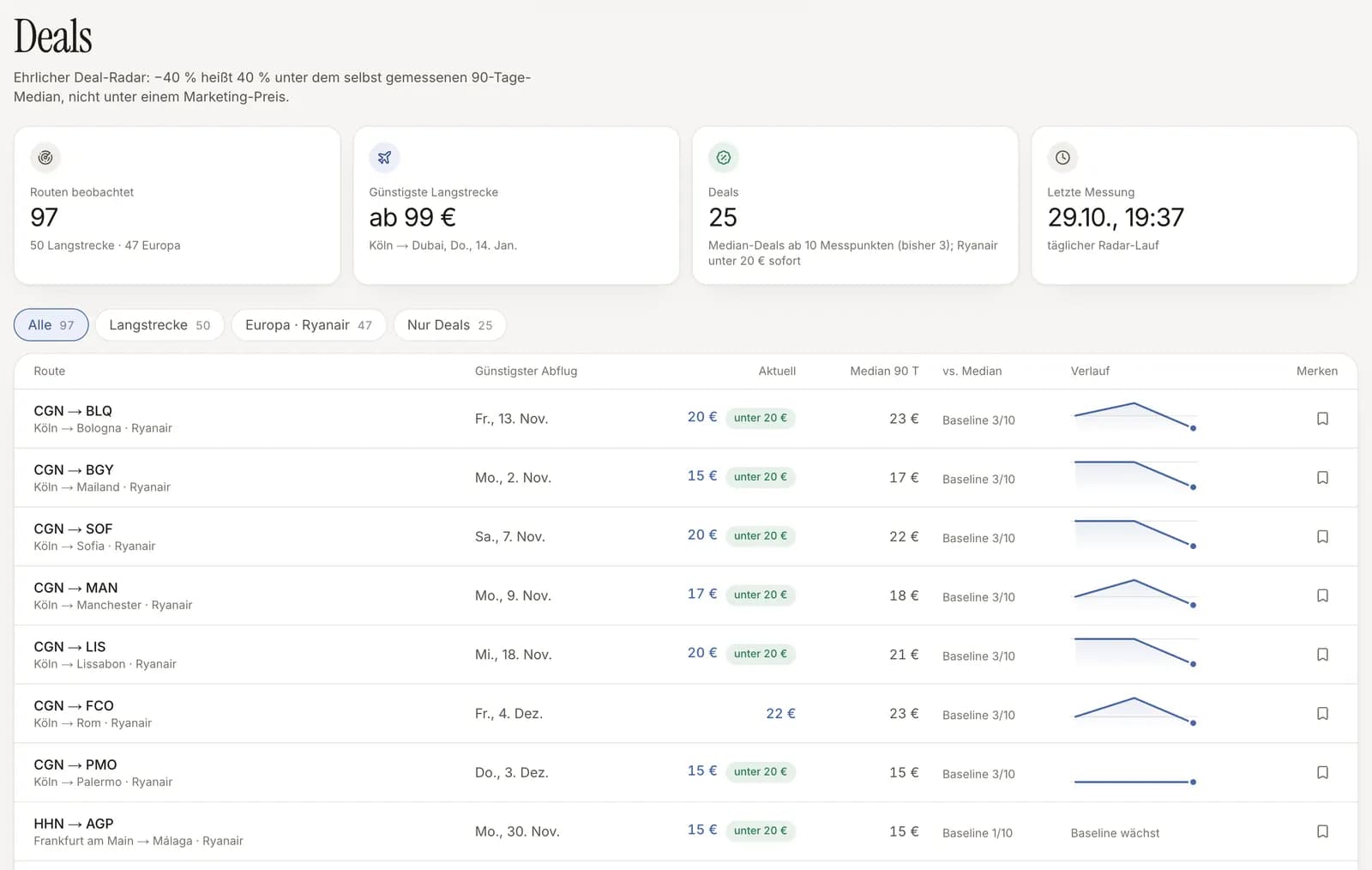Click the Route column header
Image resolution: width=1372 pixels, height=870 pixels.
50,372
